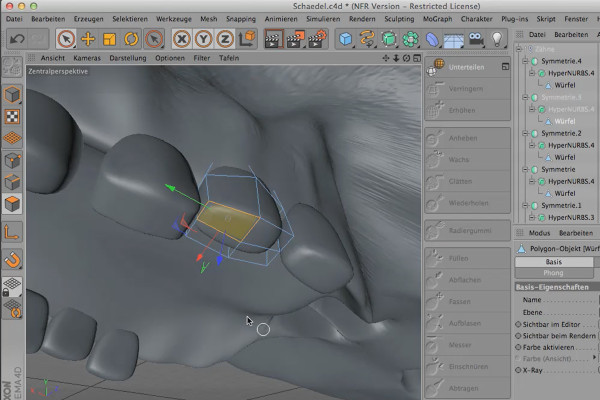Screen dimensions: 600x400
Task: Select the Anheben sculpt brush
Action: point(467,138)
